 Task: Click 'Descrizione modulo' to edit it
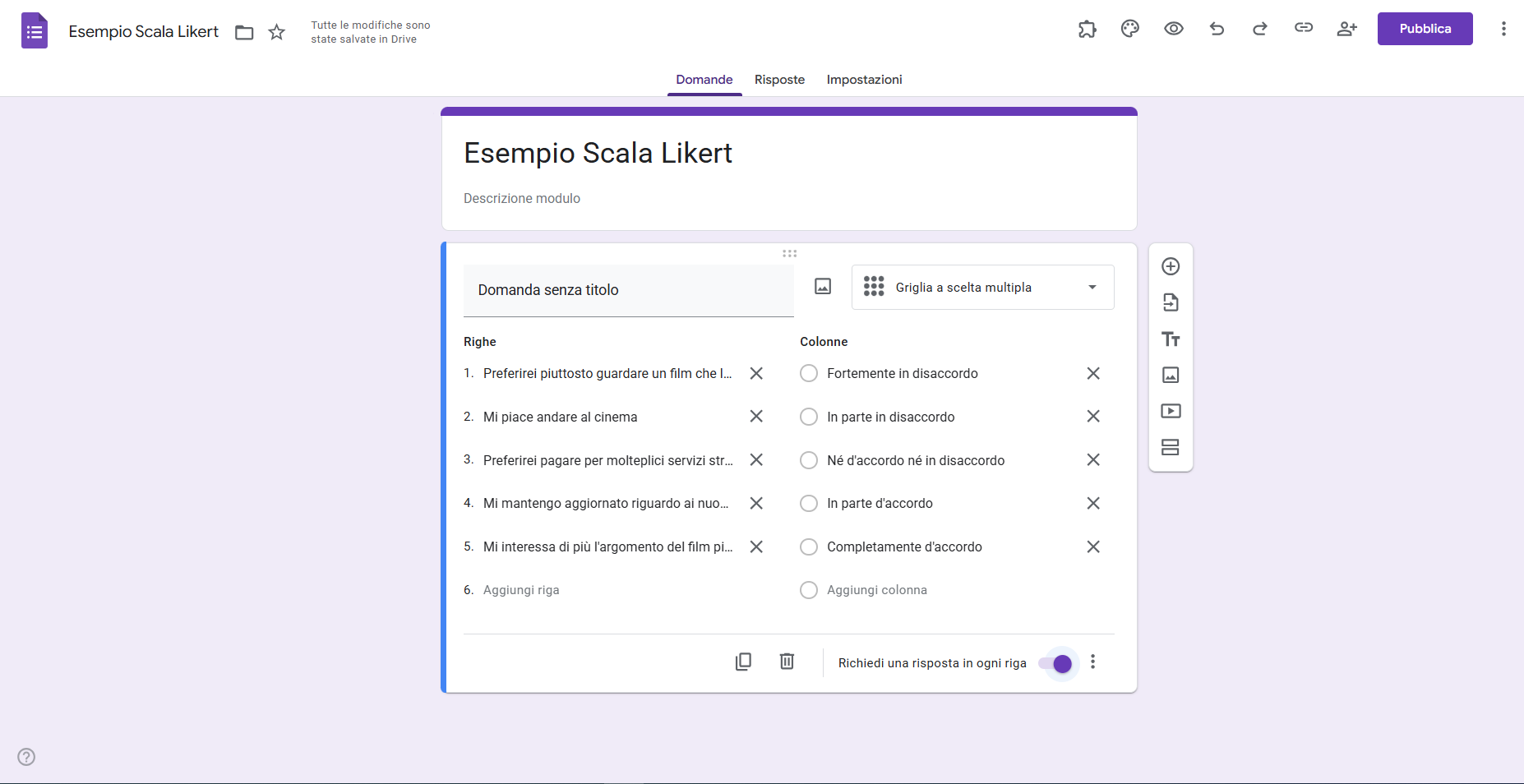(522, 198)
